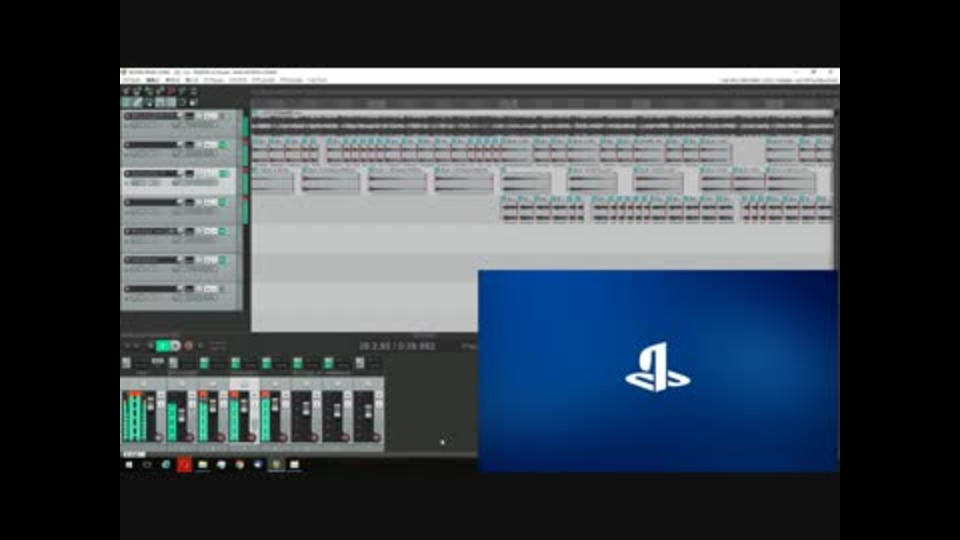
Task: Open the second menu in REAPER's menu bar
Action: coord(153,80)
